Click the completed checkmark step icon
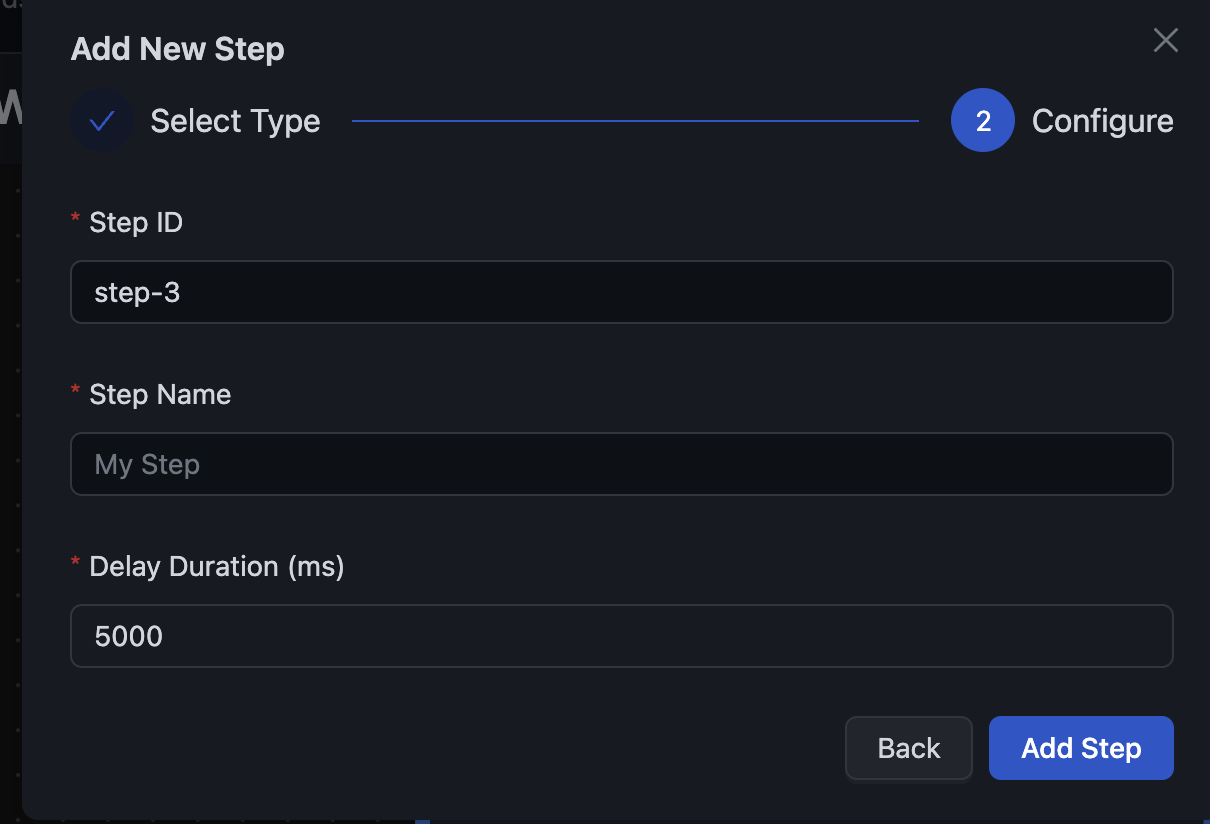 tap(102, 121)
